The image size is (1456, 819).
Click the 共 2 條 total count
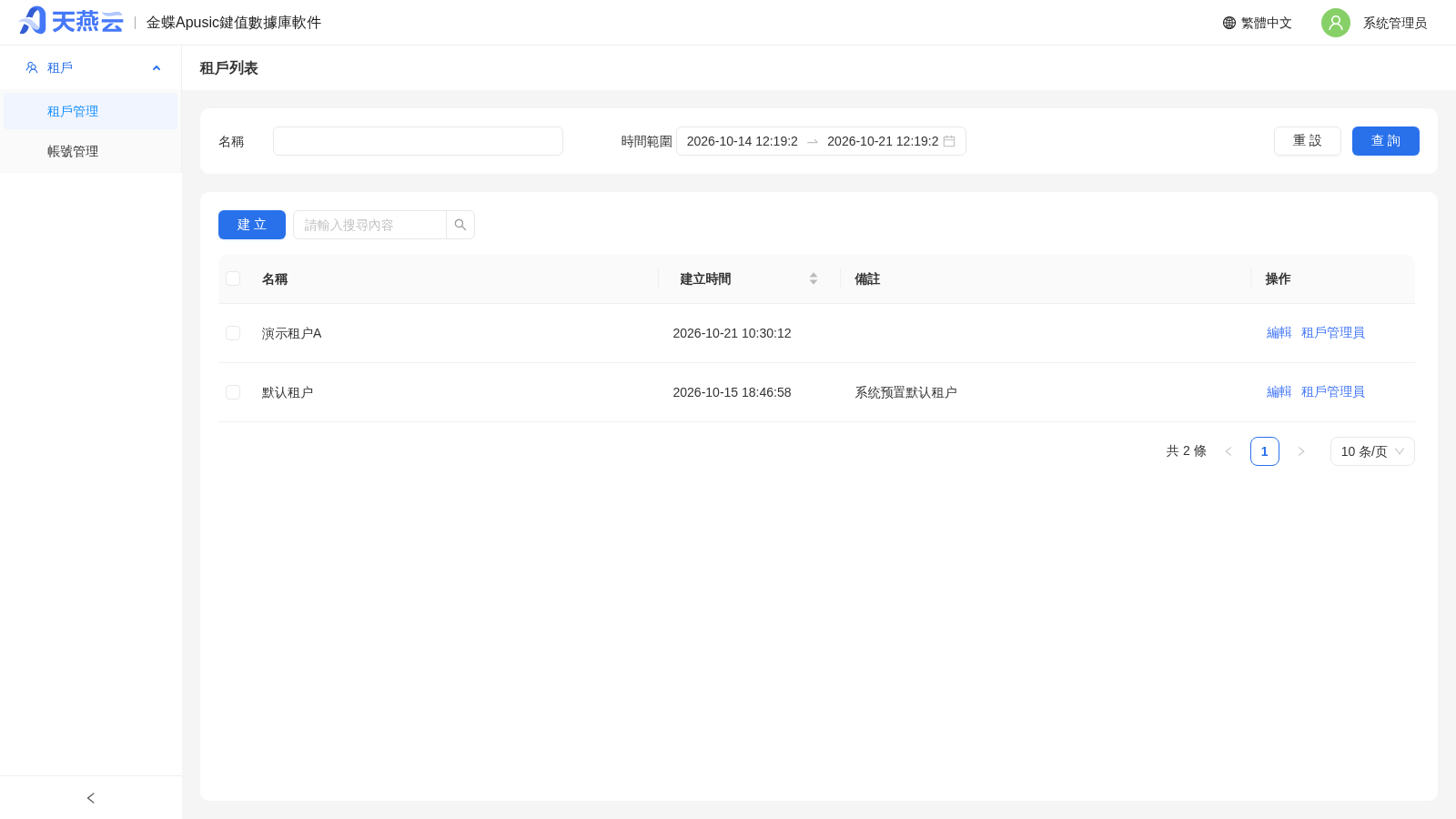pos(1186,451)
